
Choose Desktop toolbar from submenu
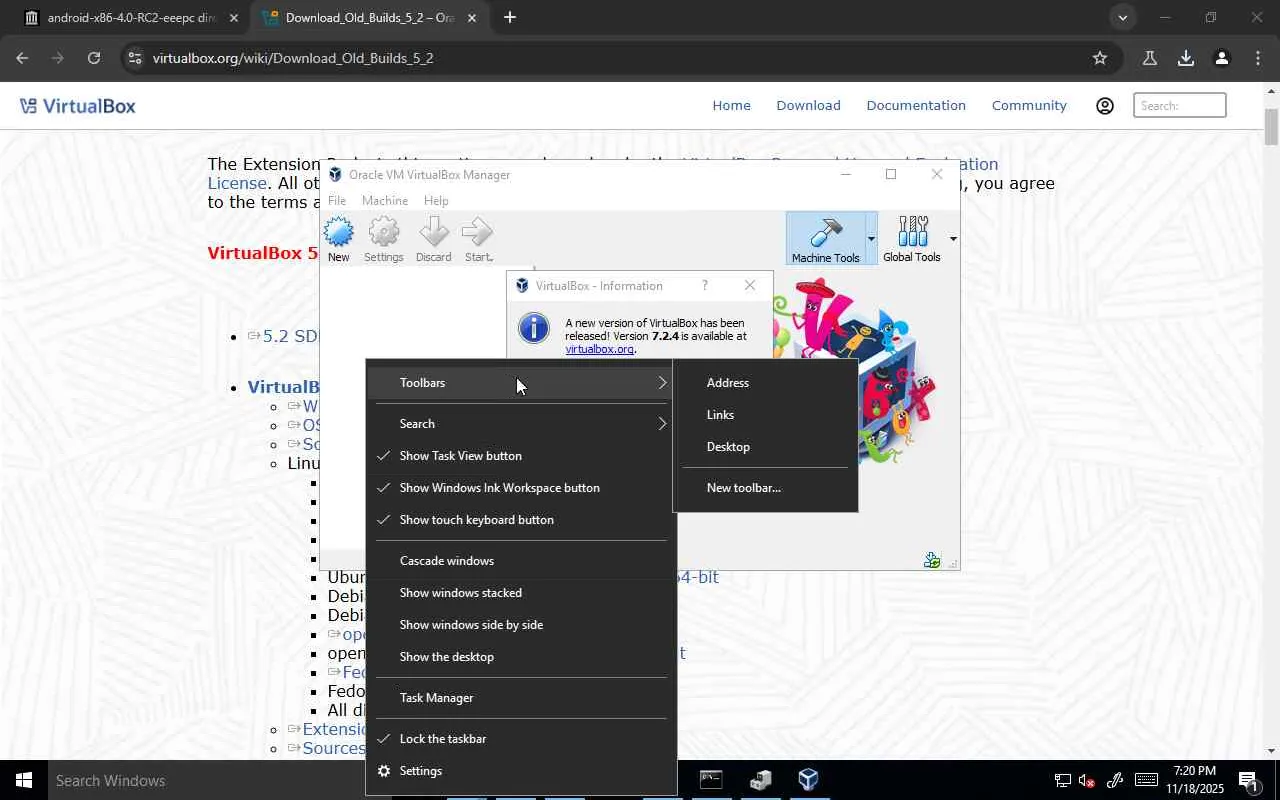(x=766, y=447)
